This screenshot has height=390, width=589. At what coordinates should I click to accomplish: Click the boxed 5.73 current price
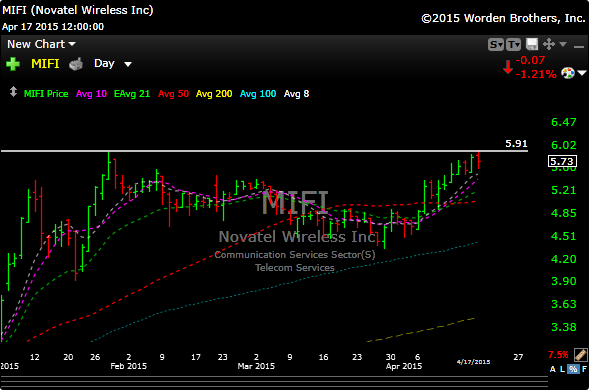(x=562, y=162)
